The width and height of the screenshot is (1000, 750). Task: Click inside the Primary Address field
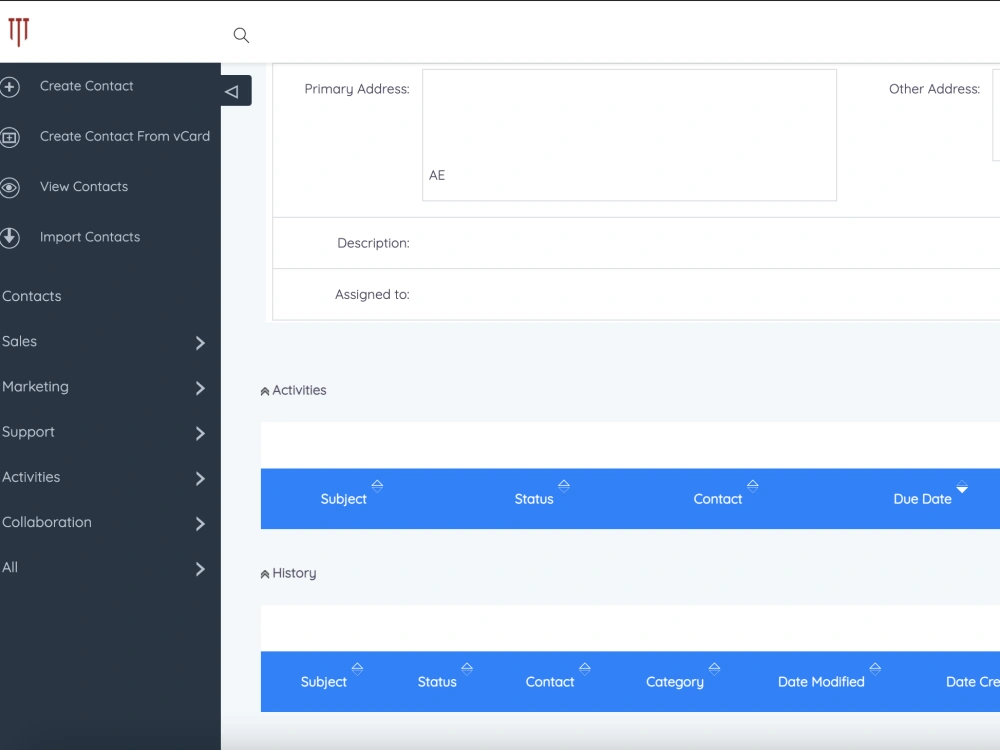coord(629,135)
